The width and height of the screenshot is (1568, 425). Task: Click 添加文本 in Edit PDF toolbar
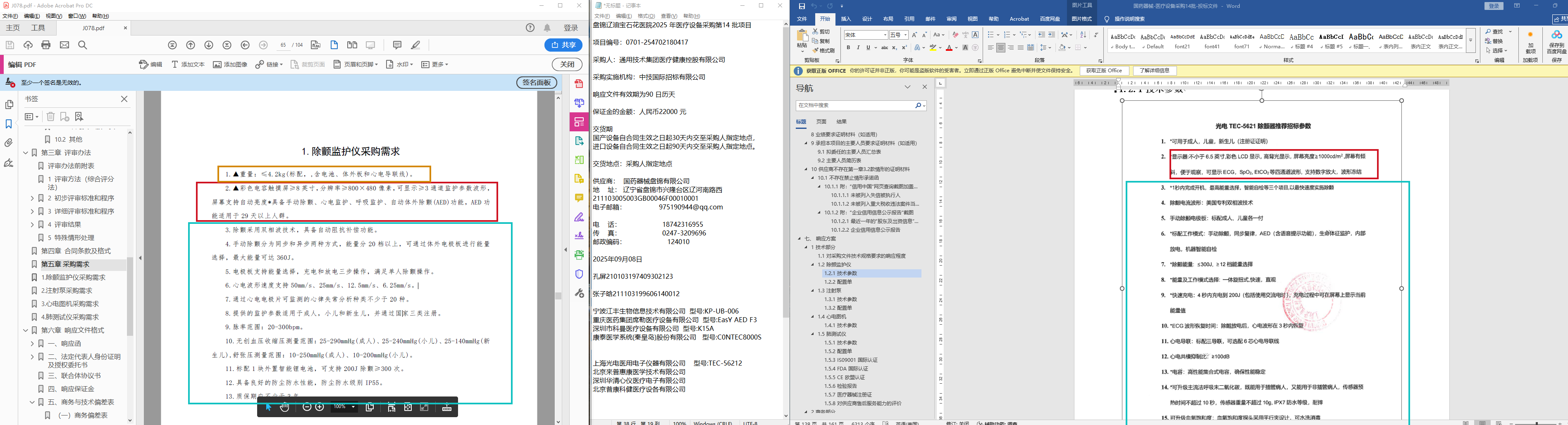[x=188, y=64]
